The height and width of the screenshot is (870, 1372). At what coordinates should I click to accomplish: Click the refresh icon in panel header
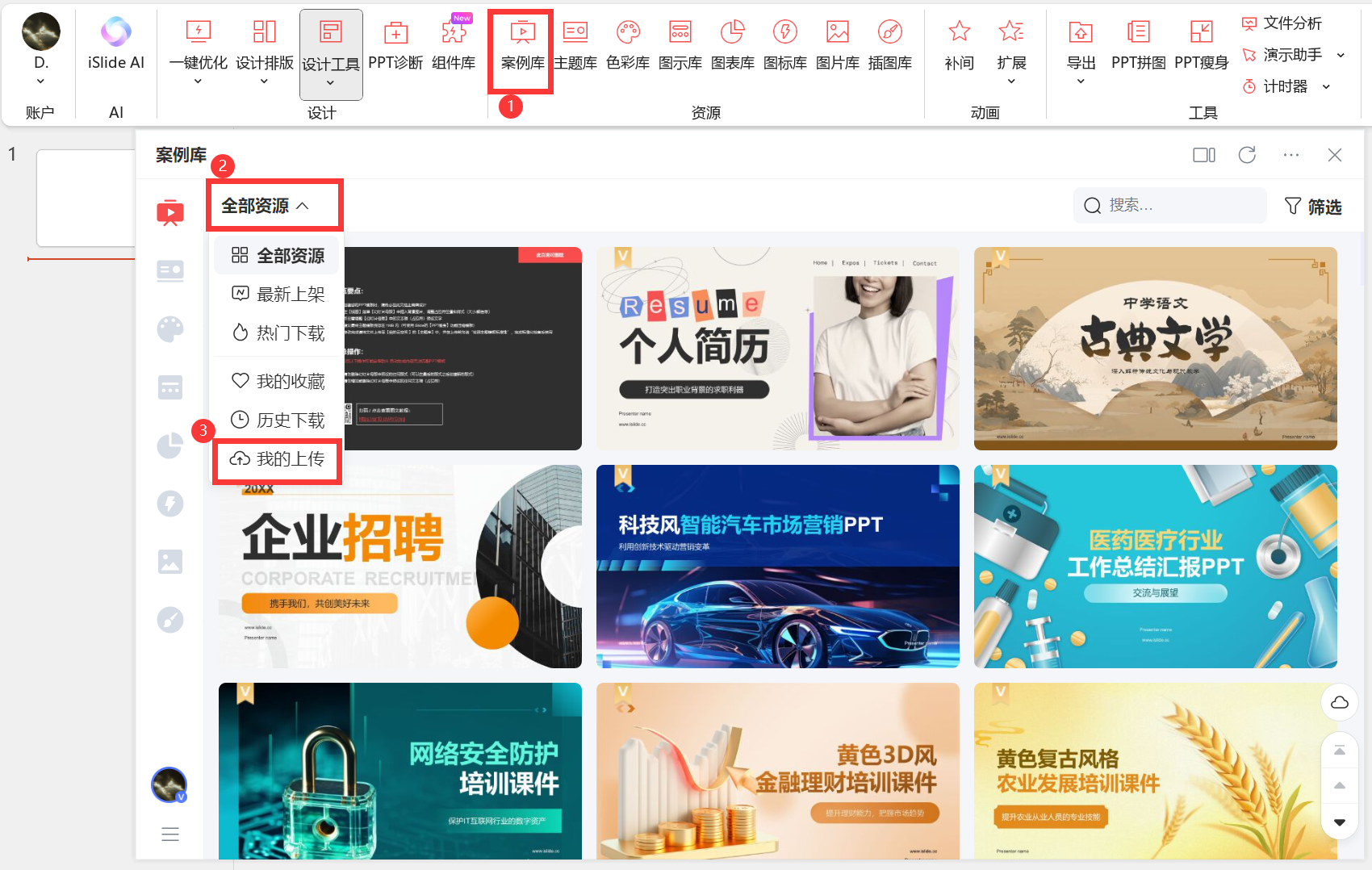(x=1247, y=155)
